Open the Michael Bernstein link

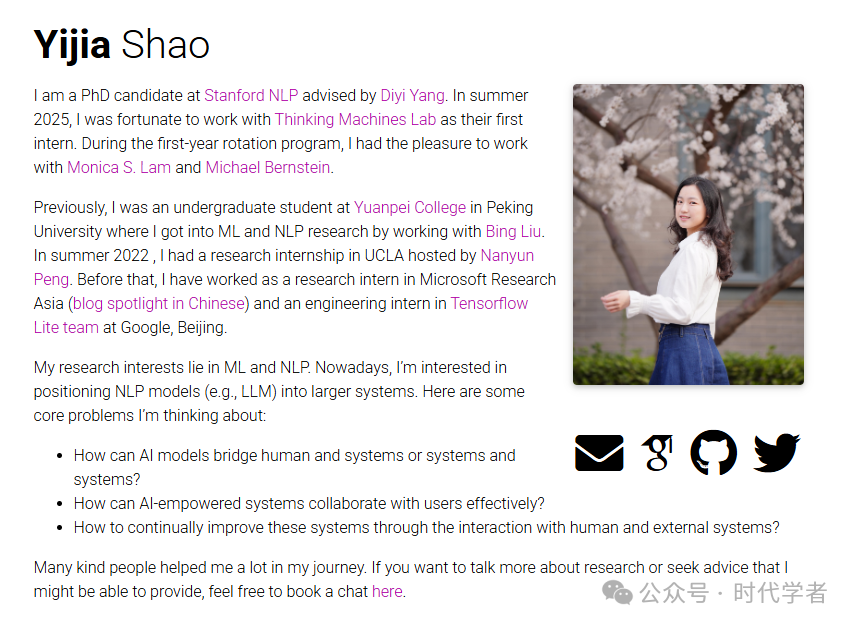(x=267, y=168)
